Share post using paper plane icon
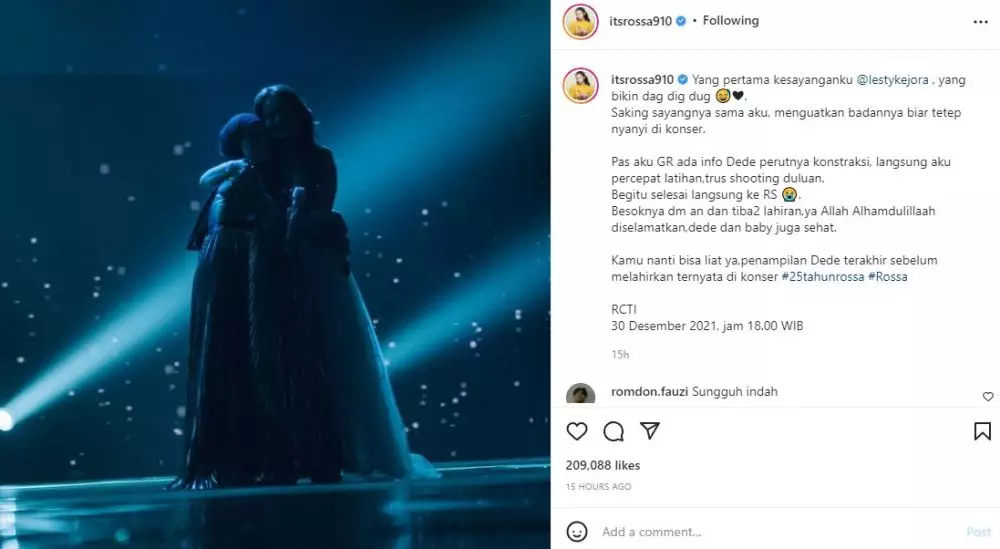Screen dimensions: 1000x549 [650, 431]
